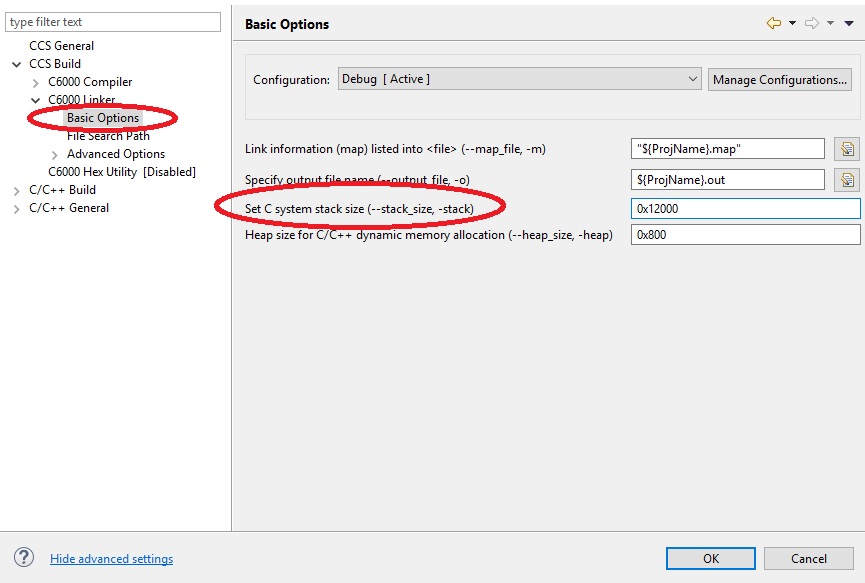865x583 pixels.
Task: Open the back history dropdown arrow
Action: (x=792, y=23)
